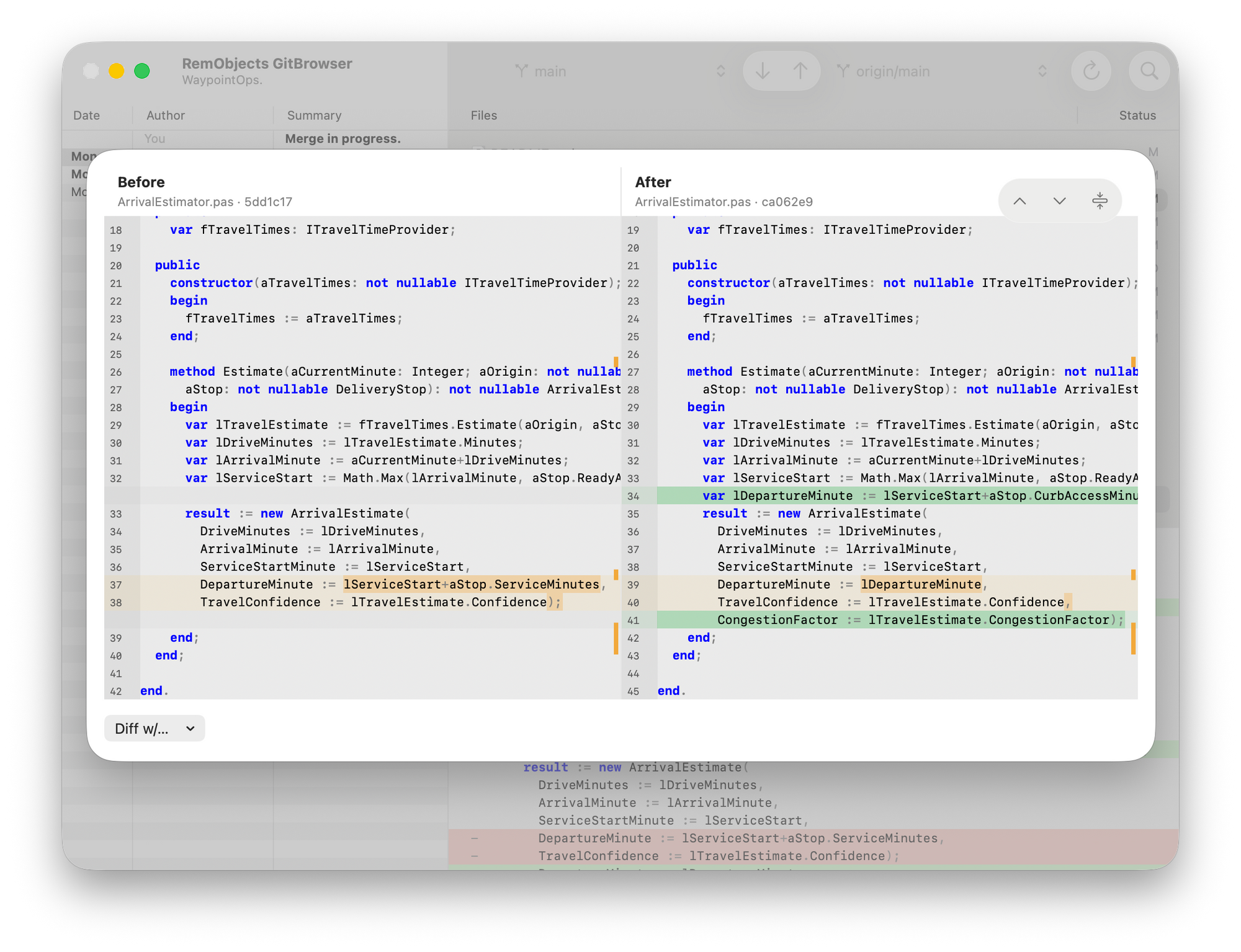Click the Files column header
Image resolution: width=1241 pixels, height=952 pixels.
click(484, 115)
